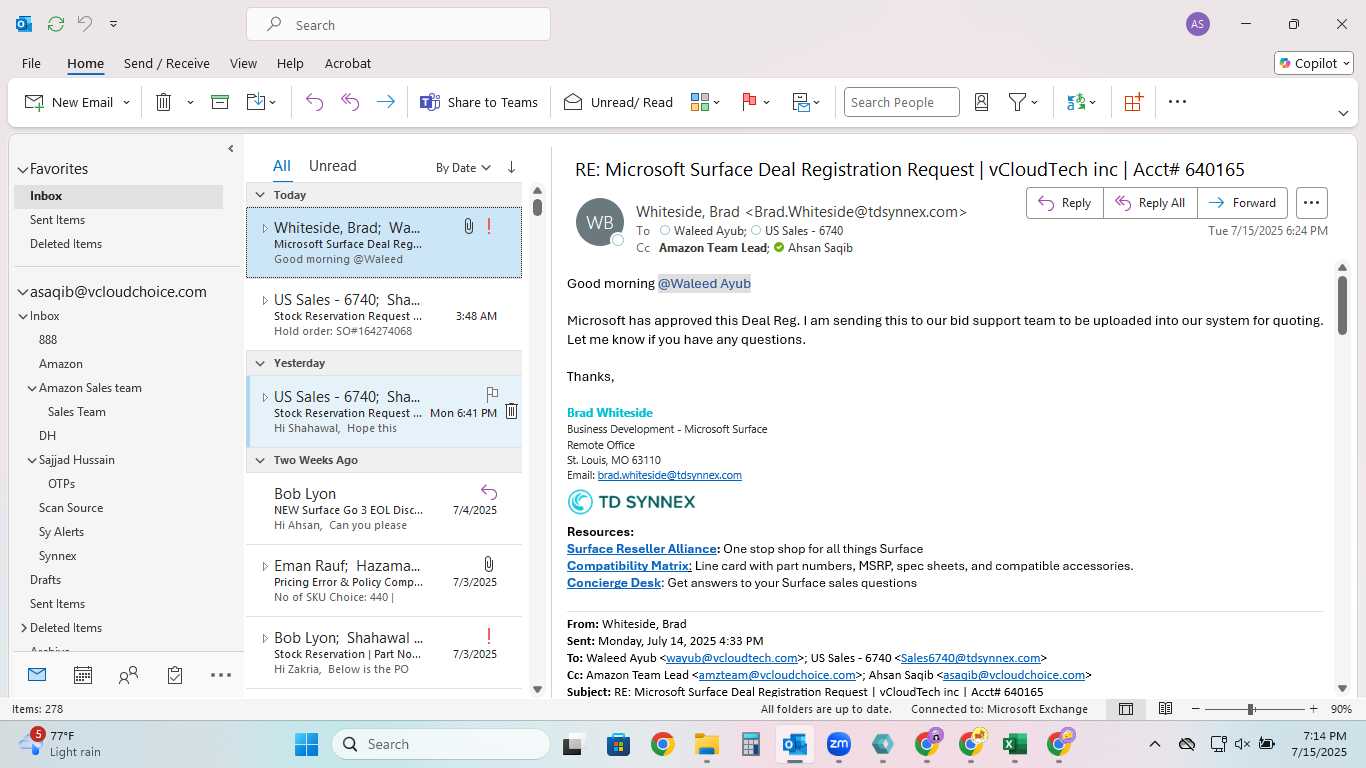The image size is (1366, 768).
Task: Open the View tab
Action: [x=243, y=63]
